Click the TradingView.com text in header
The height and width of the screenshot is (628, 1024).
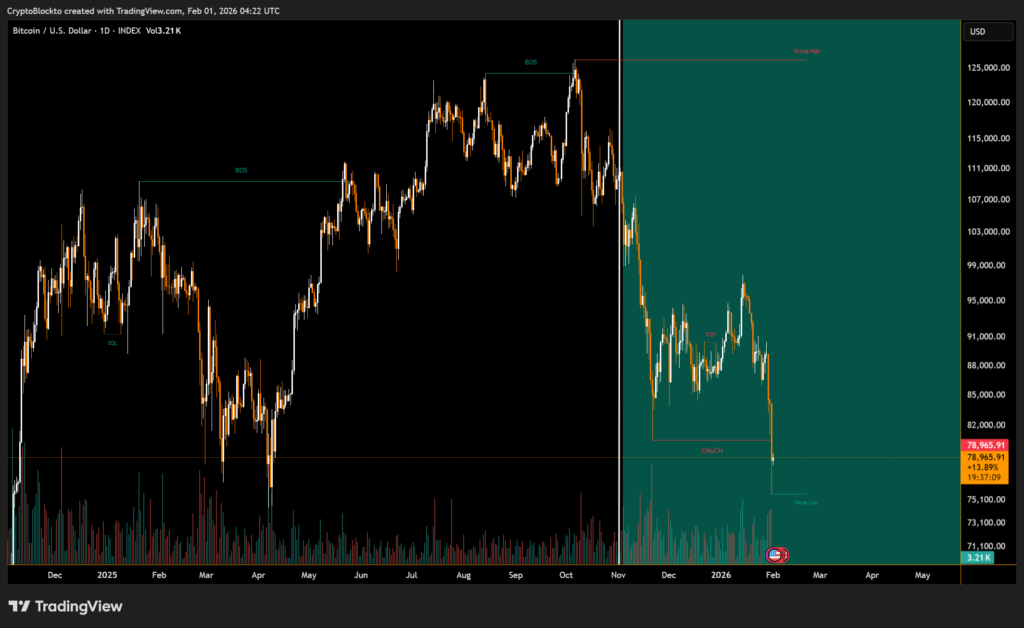coord(134,10)
